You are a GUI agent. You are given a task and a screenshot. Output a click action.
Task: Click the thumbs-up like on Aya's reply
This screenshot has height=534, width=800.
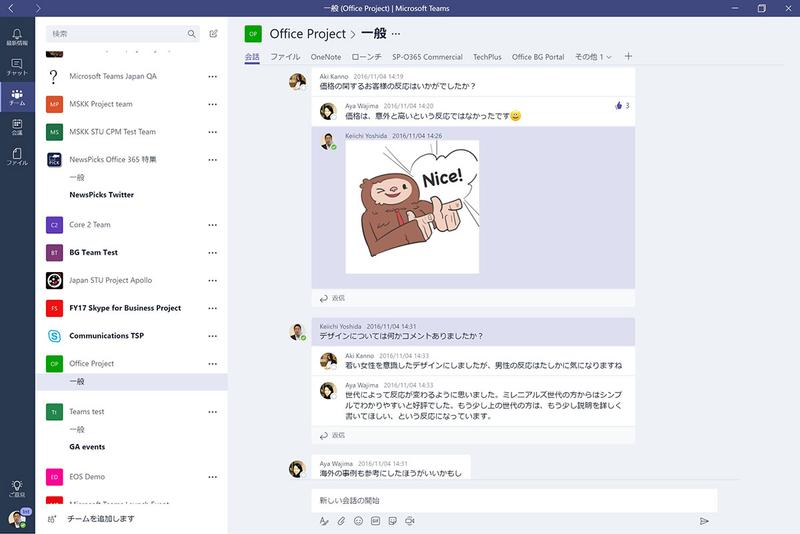click(619, 106)
